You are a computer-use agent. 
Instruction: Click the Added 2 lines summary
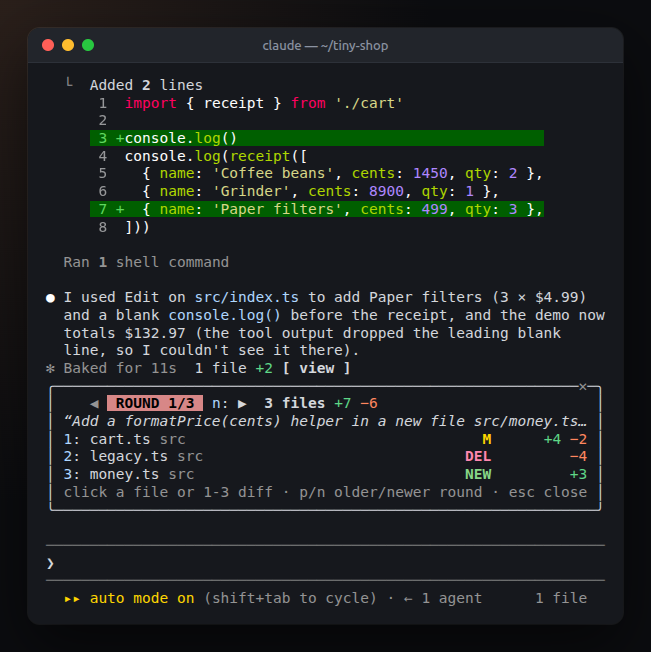point(146,85)
